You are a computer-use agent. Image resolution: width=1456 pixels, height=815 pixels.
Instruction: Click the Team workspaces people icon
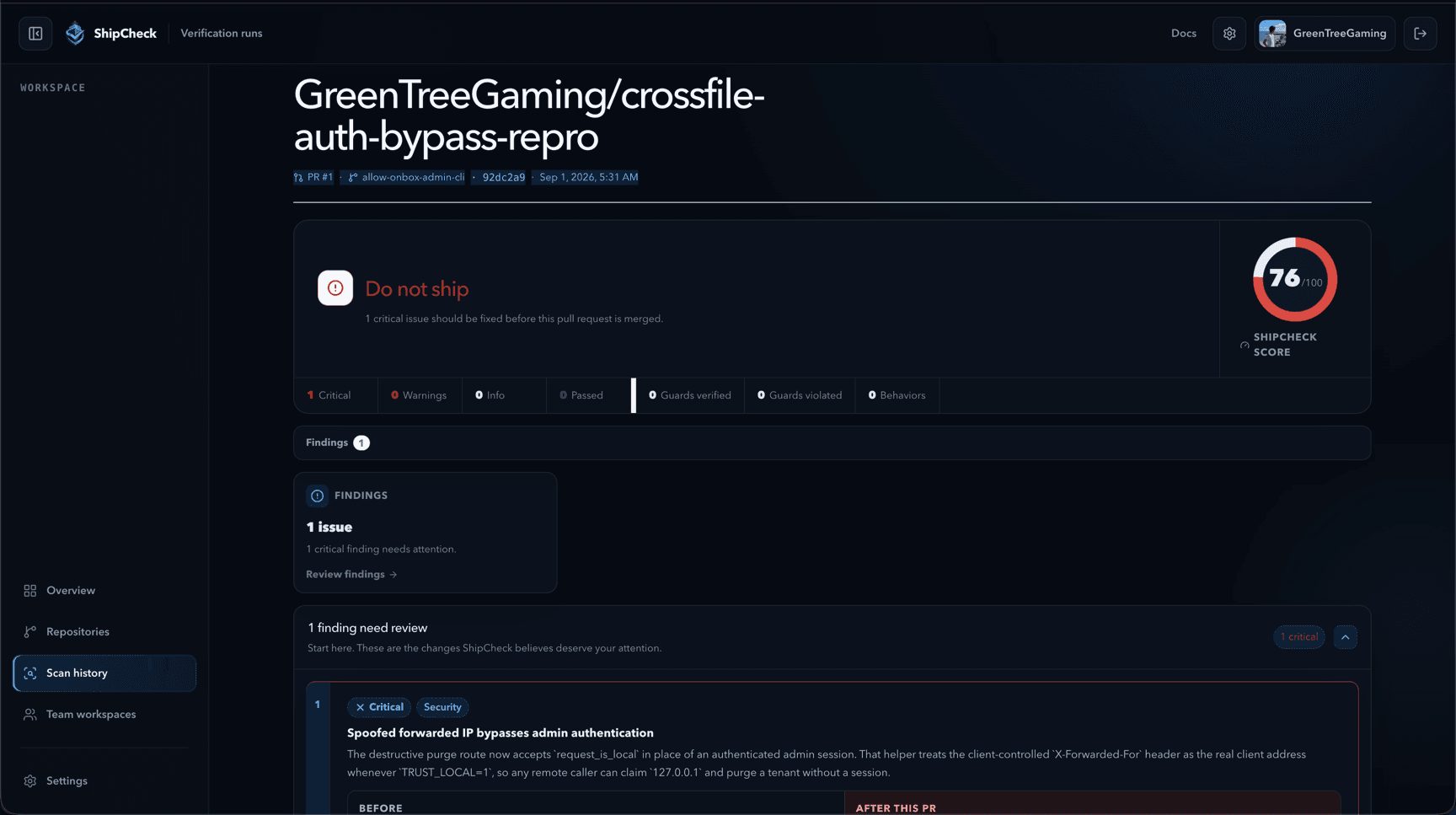coord(30,715)
